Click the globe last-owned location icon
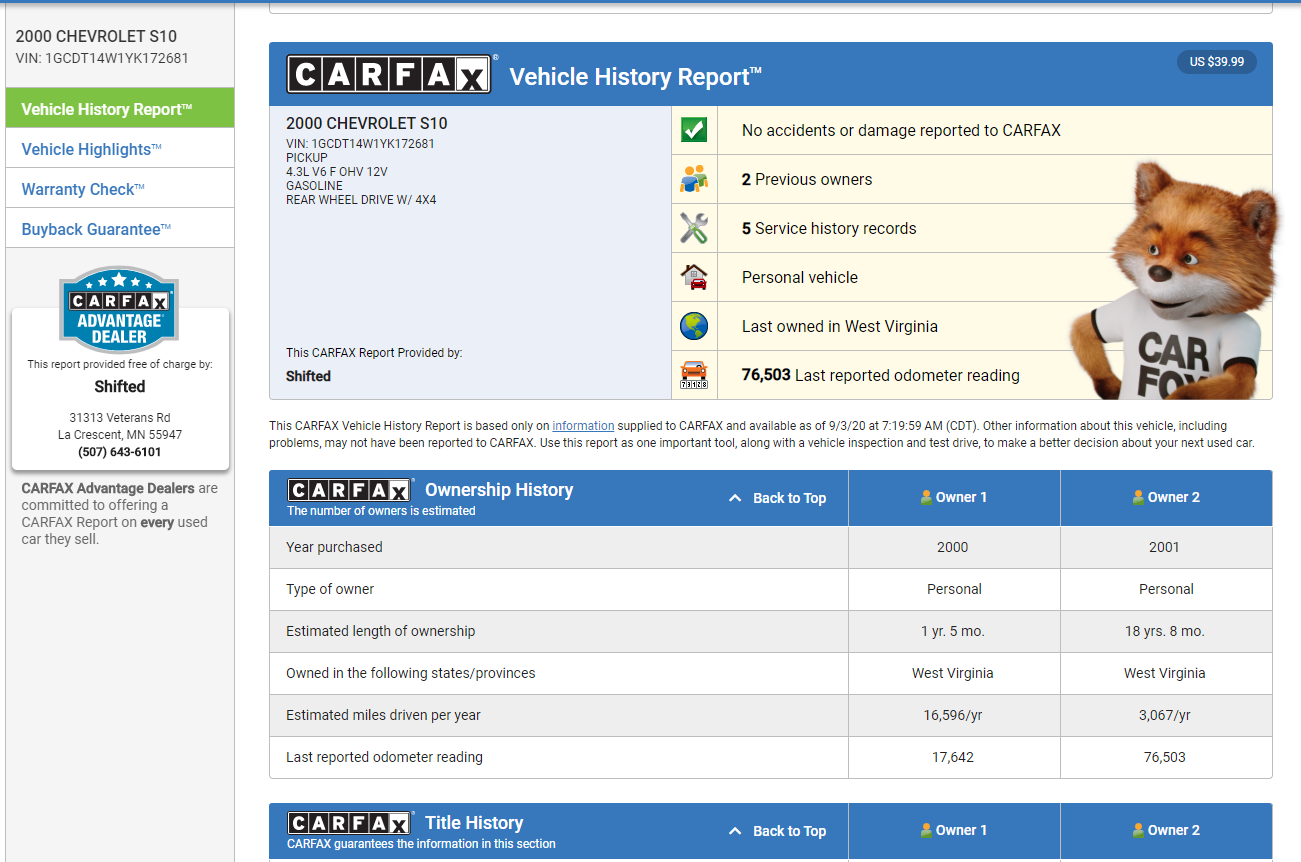Image resolution: width=1301 pixels, height=862 pixels. (x=693, y=326)
